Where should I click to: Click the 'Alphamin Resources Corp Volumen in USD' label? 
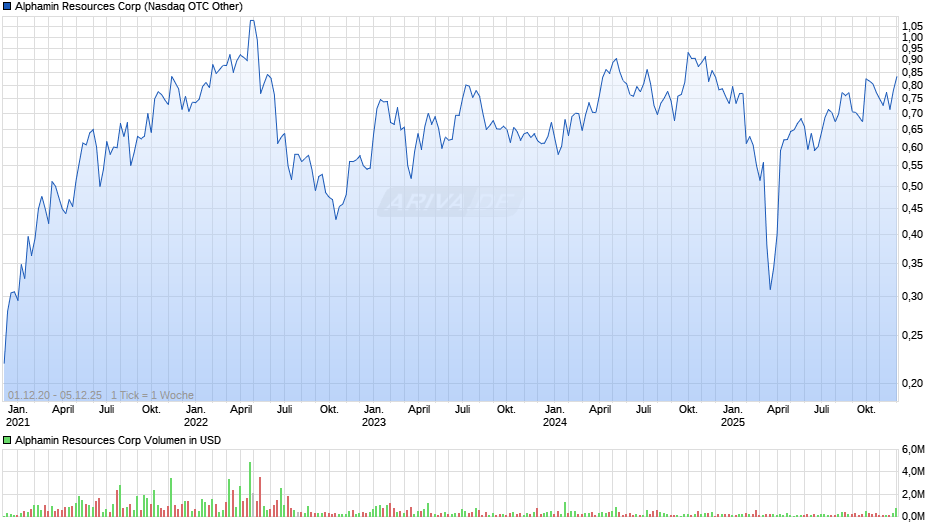(118, 440)
